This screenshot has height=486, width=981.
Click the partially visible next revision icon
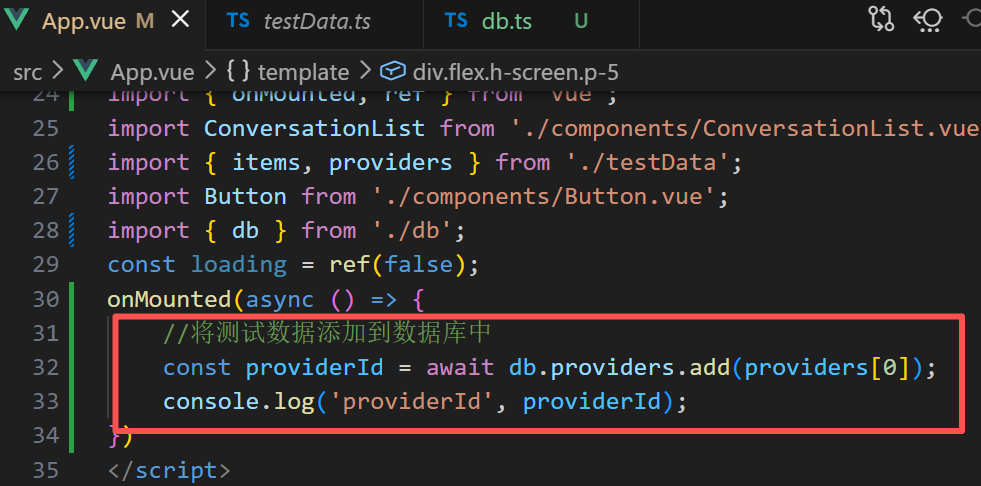pos(972,19)
